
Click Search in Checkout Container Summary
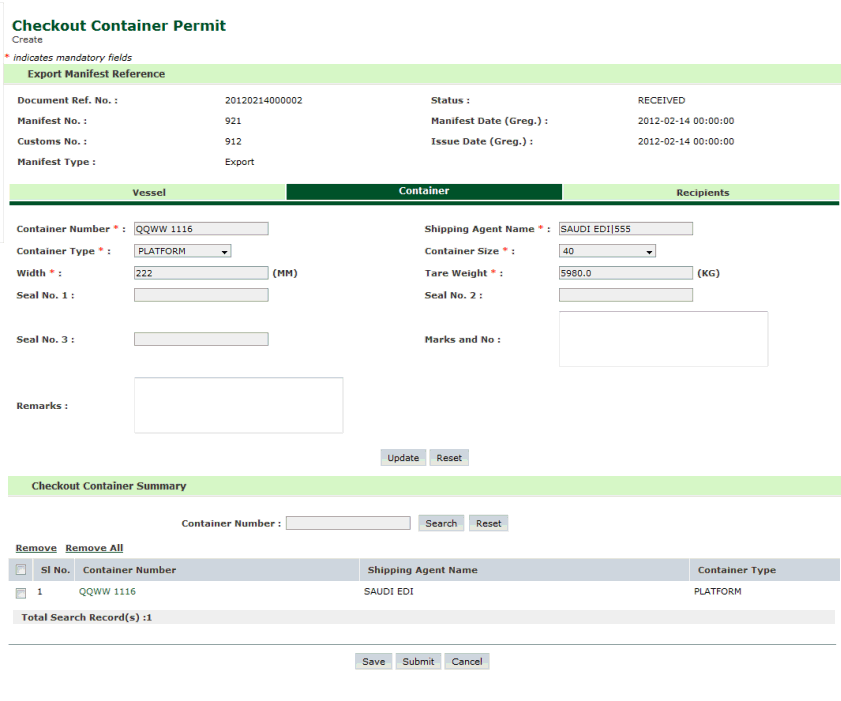pos(441,523)
